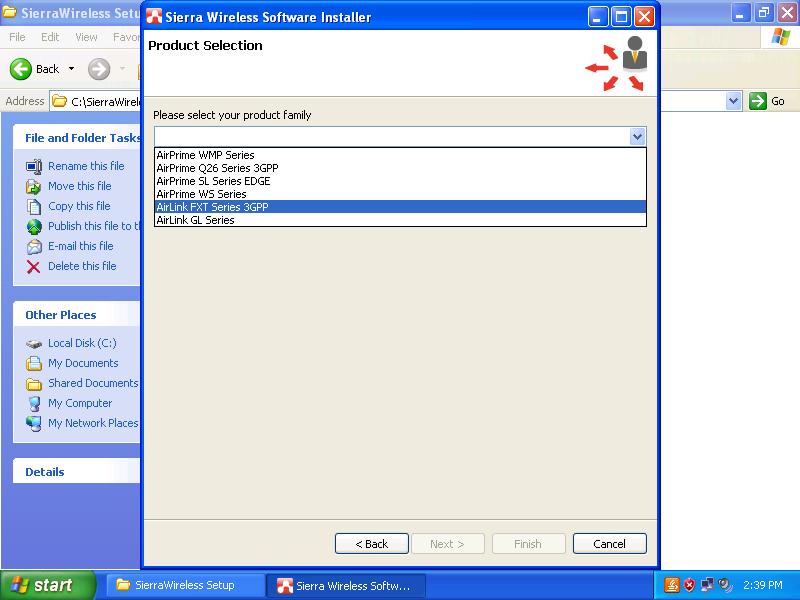Viewport: 800px width, 600px height.
Task: Select AirPrime WMP Series from the list
Action: (401, 155)
